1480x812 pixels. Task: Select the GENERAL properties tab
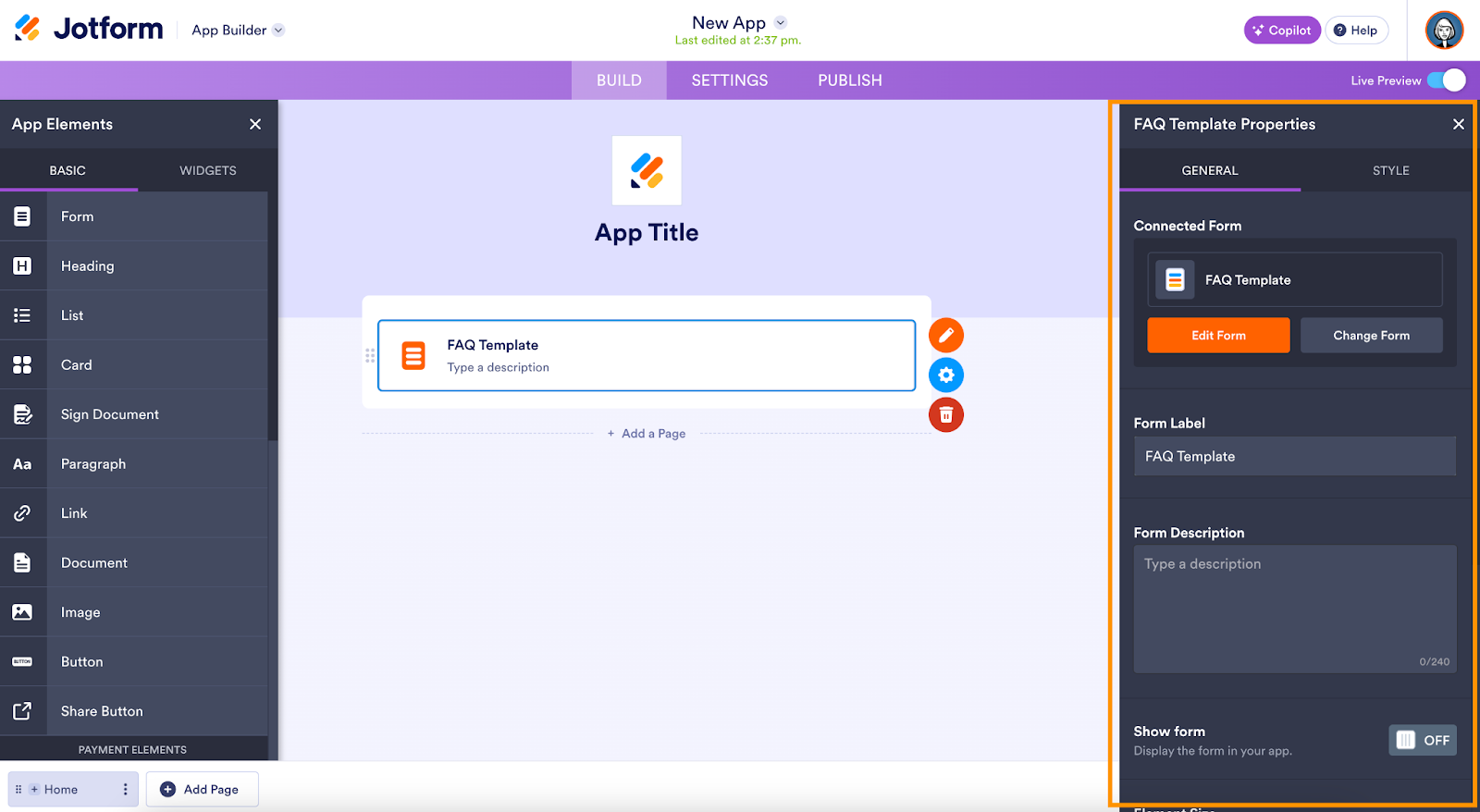point(1210,170)
